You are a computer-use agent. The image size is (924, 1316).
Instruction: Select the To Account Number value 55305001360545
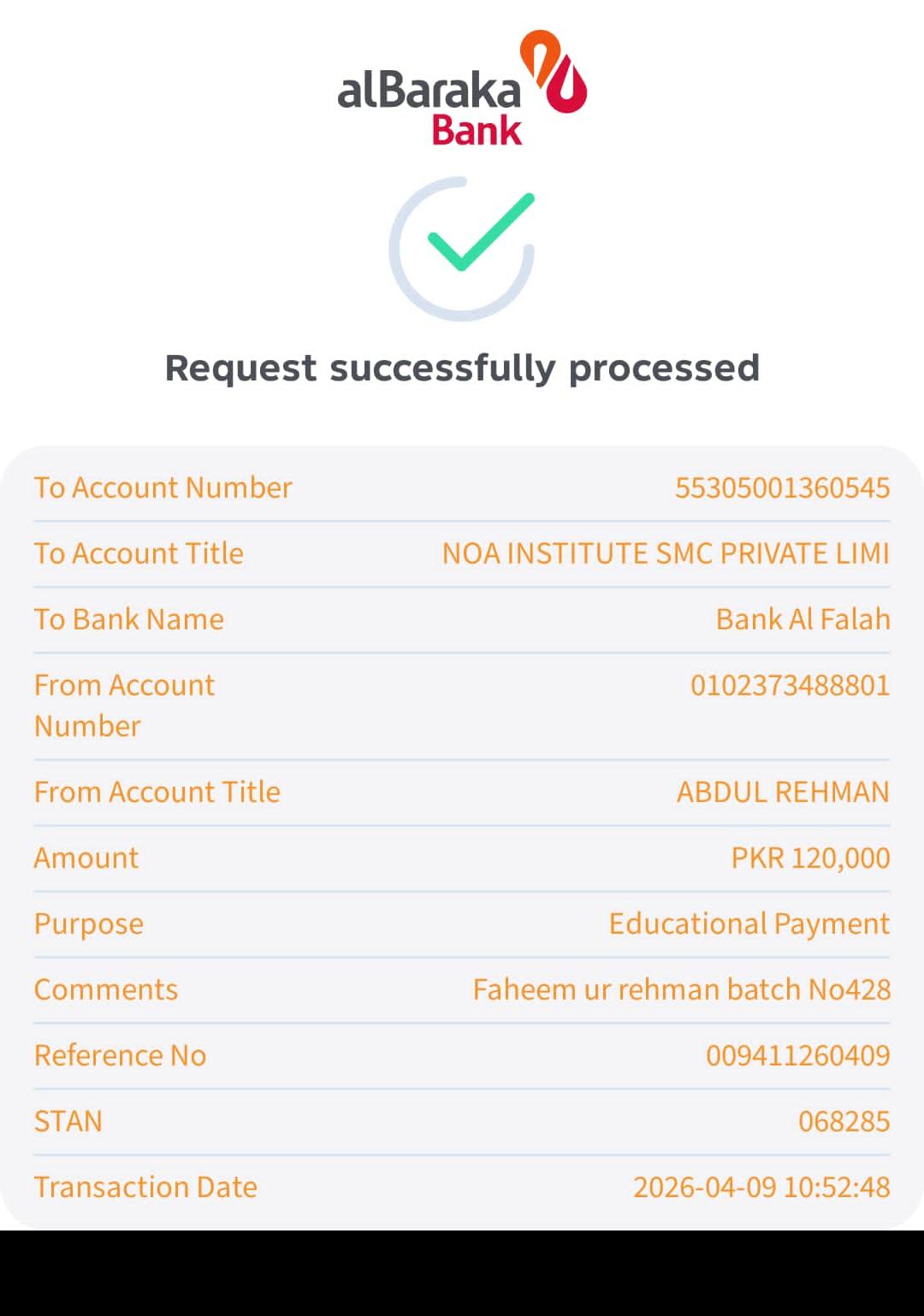[x=782, y=487]
